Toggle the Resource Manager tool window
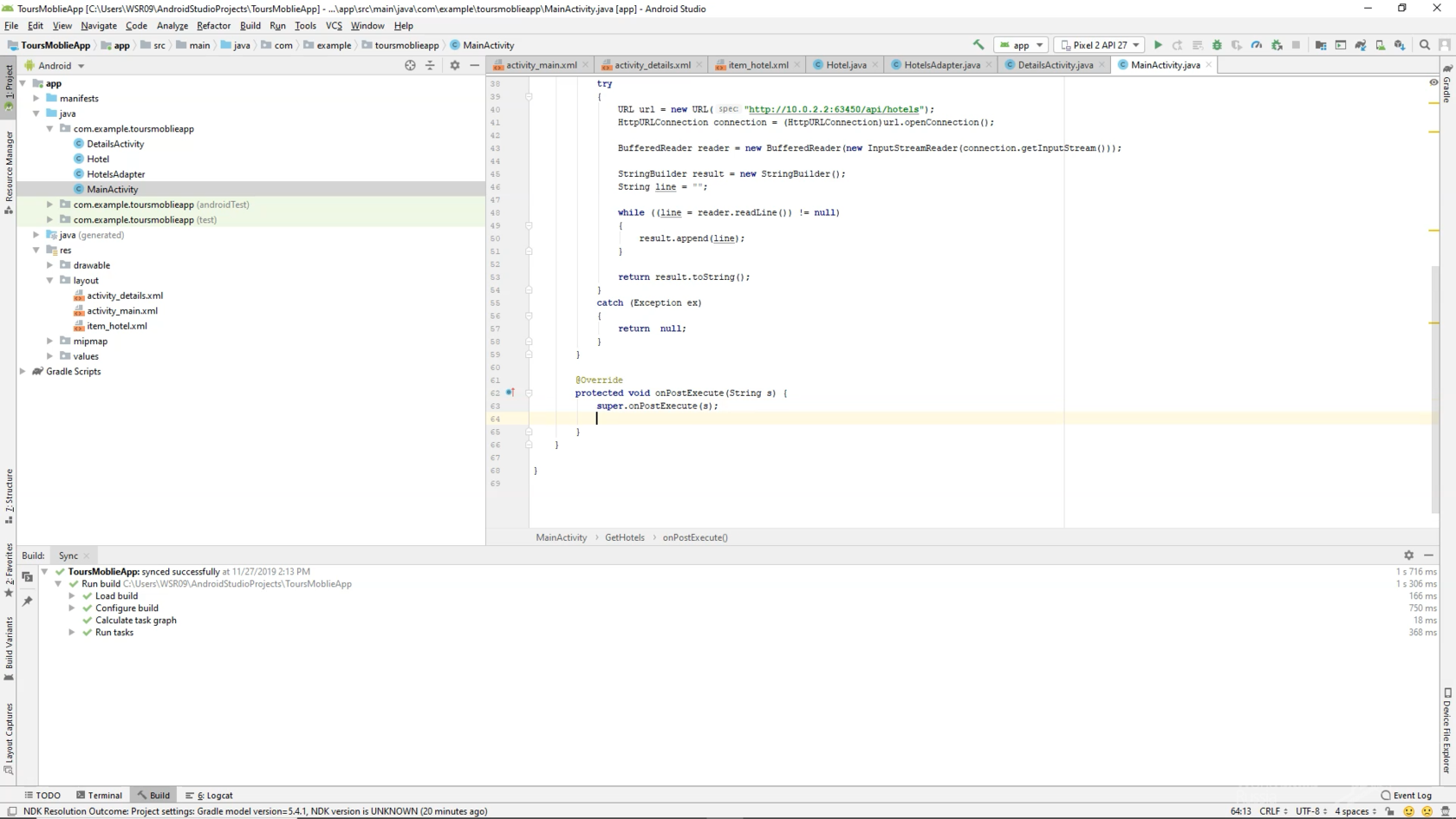Viewport: 1456px width, 819px height. pyautogui.click(x=9, y=172)
